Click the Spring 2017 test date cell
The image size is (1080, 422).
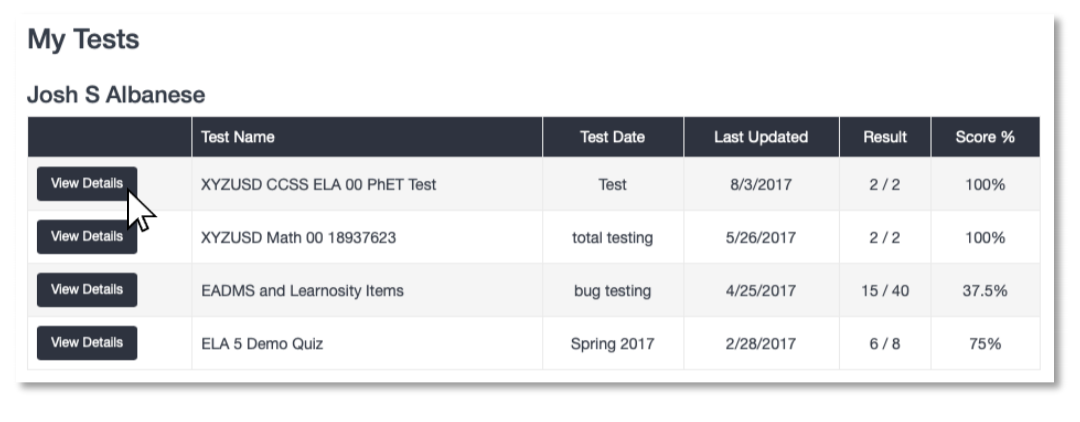click(x=612, y=344)
